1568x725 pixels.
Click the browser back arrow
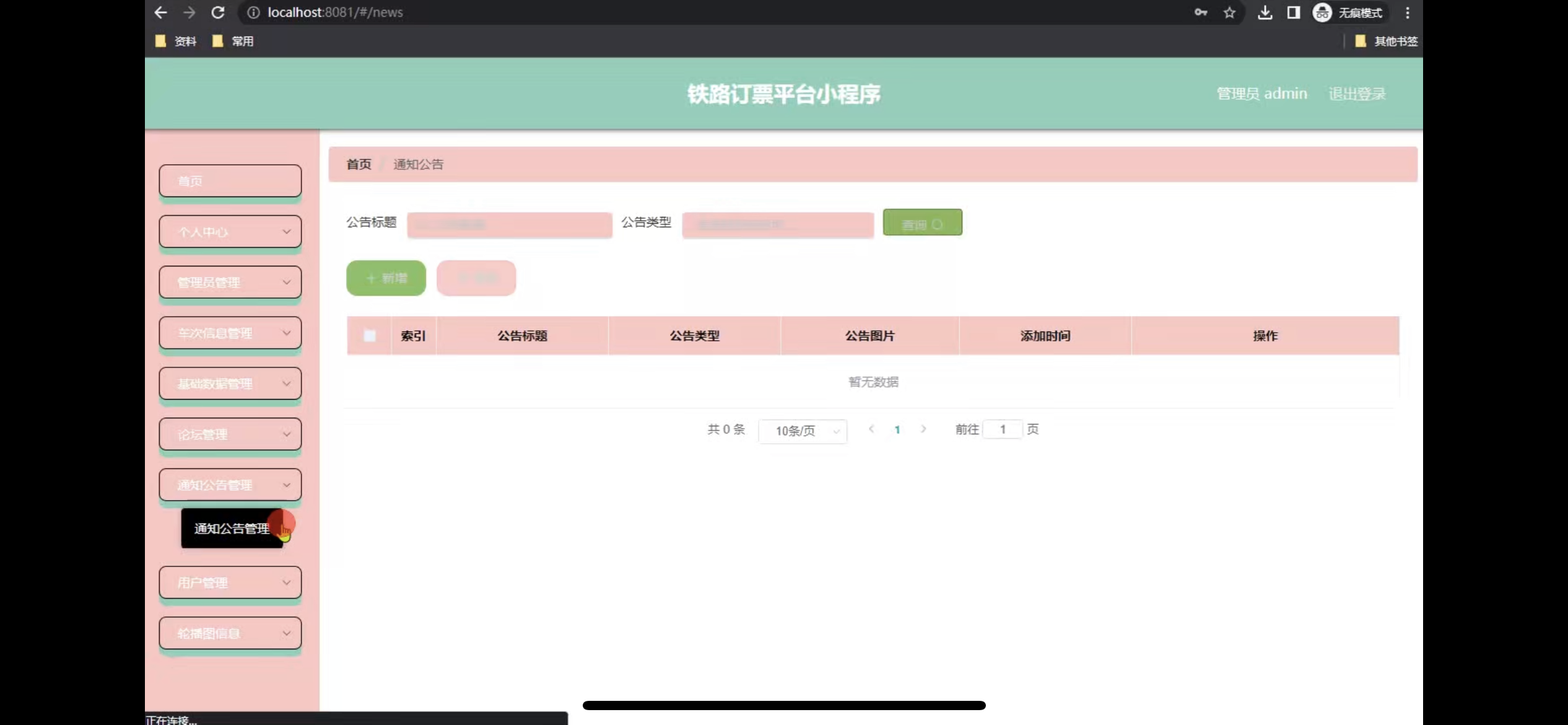[161, 12]
